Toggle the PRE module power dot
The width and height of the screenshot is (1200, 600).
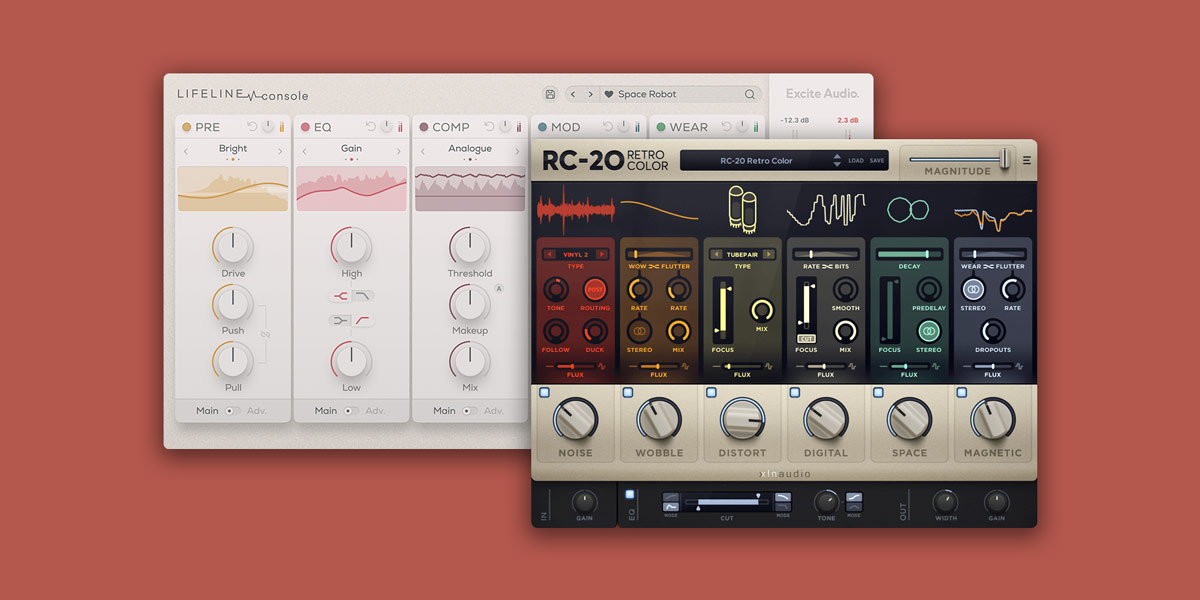pyautogui.click(x=186, y=127)
